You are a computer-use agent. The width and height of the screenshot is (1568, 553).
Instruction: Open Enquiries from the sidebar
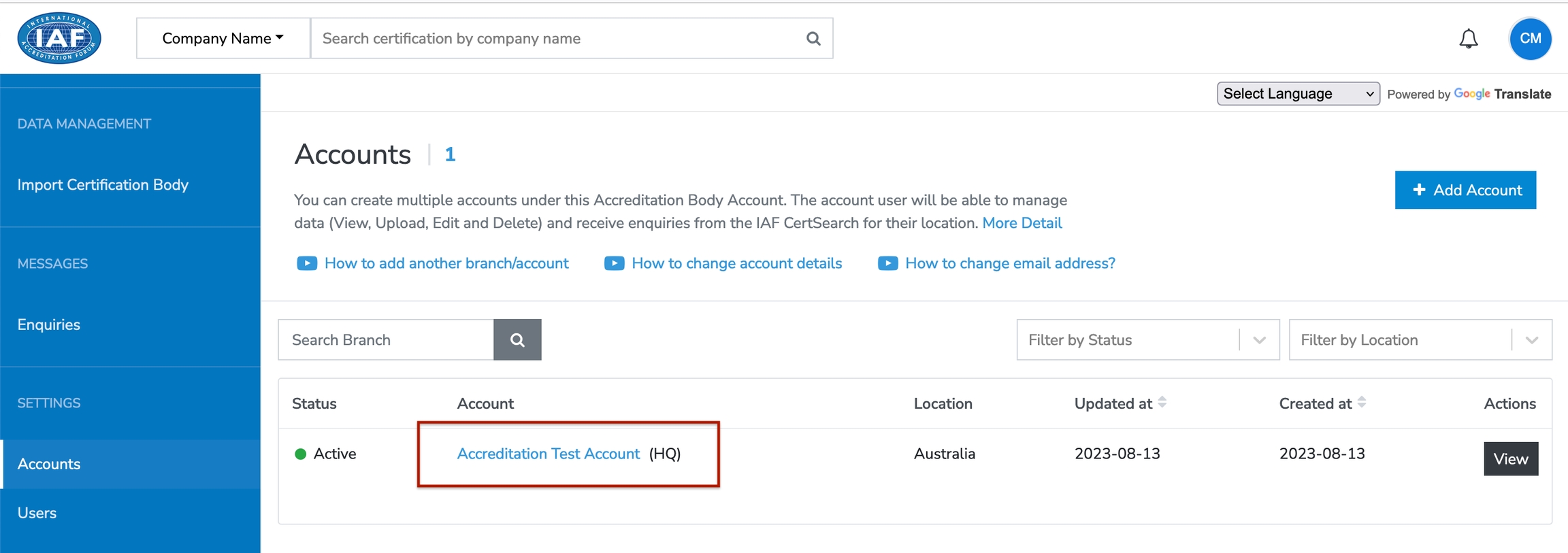(x=49, y=324)
